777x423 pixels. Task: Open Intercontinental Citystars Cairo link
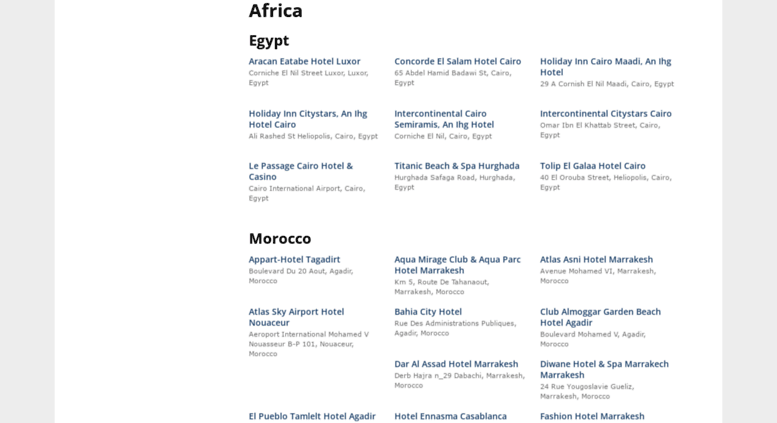tap(606, 113)
